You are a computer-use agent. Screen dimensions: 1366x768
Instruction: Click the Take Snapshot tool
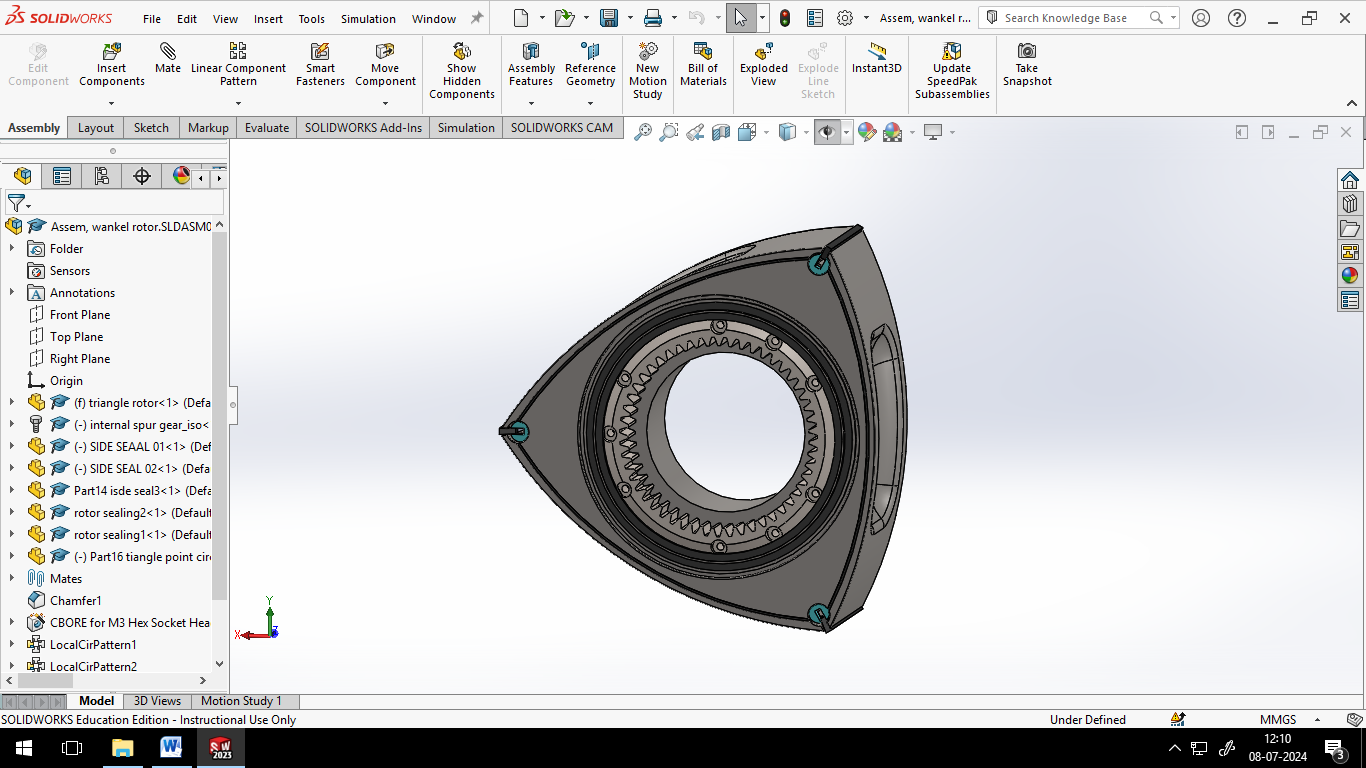click(x=1027, y=65)
